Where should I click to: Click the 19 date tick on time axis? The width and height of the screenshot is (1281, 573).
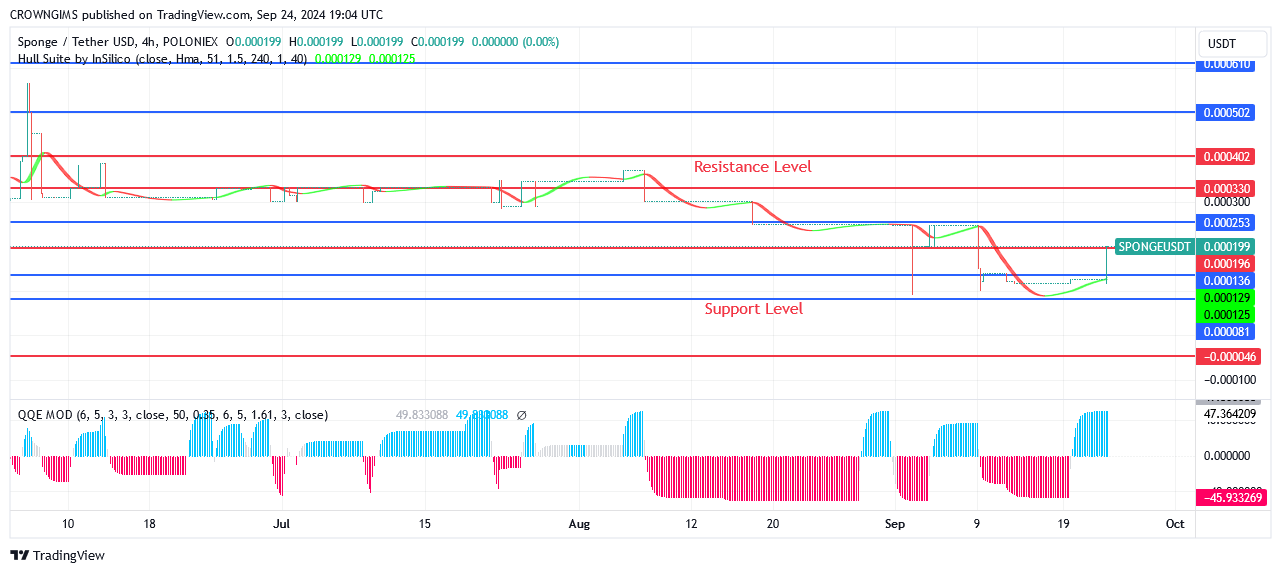(1063, 523)
